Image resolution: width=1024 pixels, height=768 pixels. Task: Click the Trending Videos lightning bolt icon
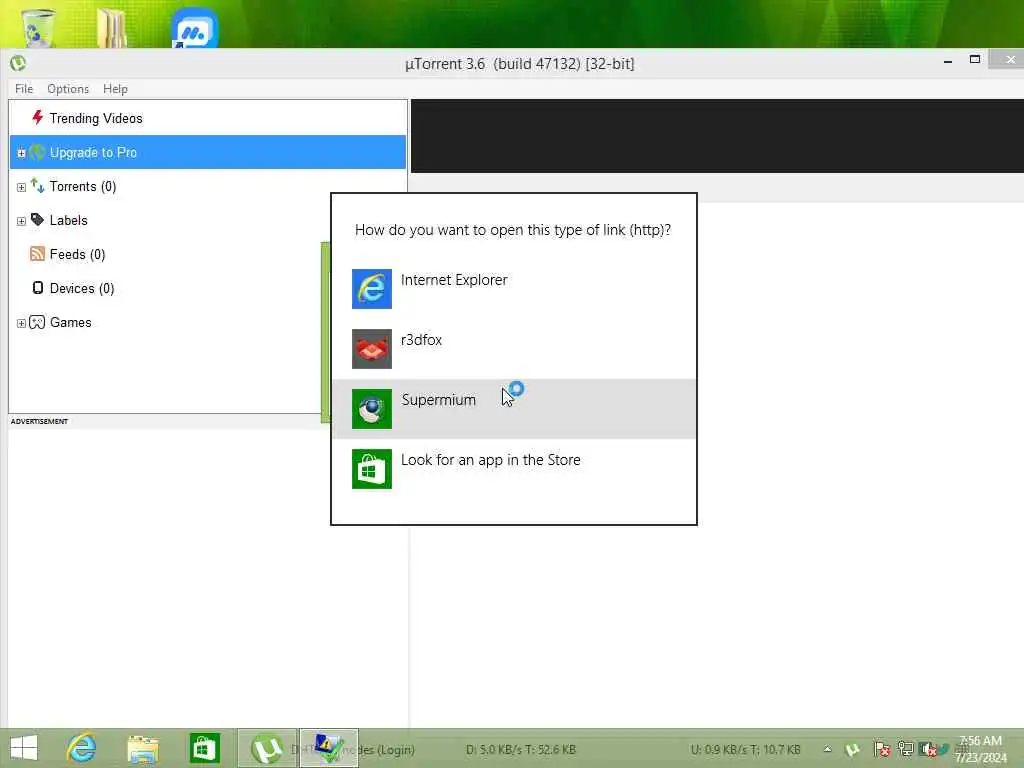coord(37,118)
